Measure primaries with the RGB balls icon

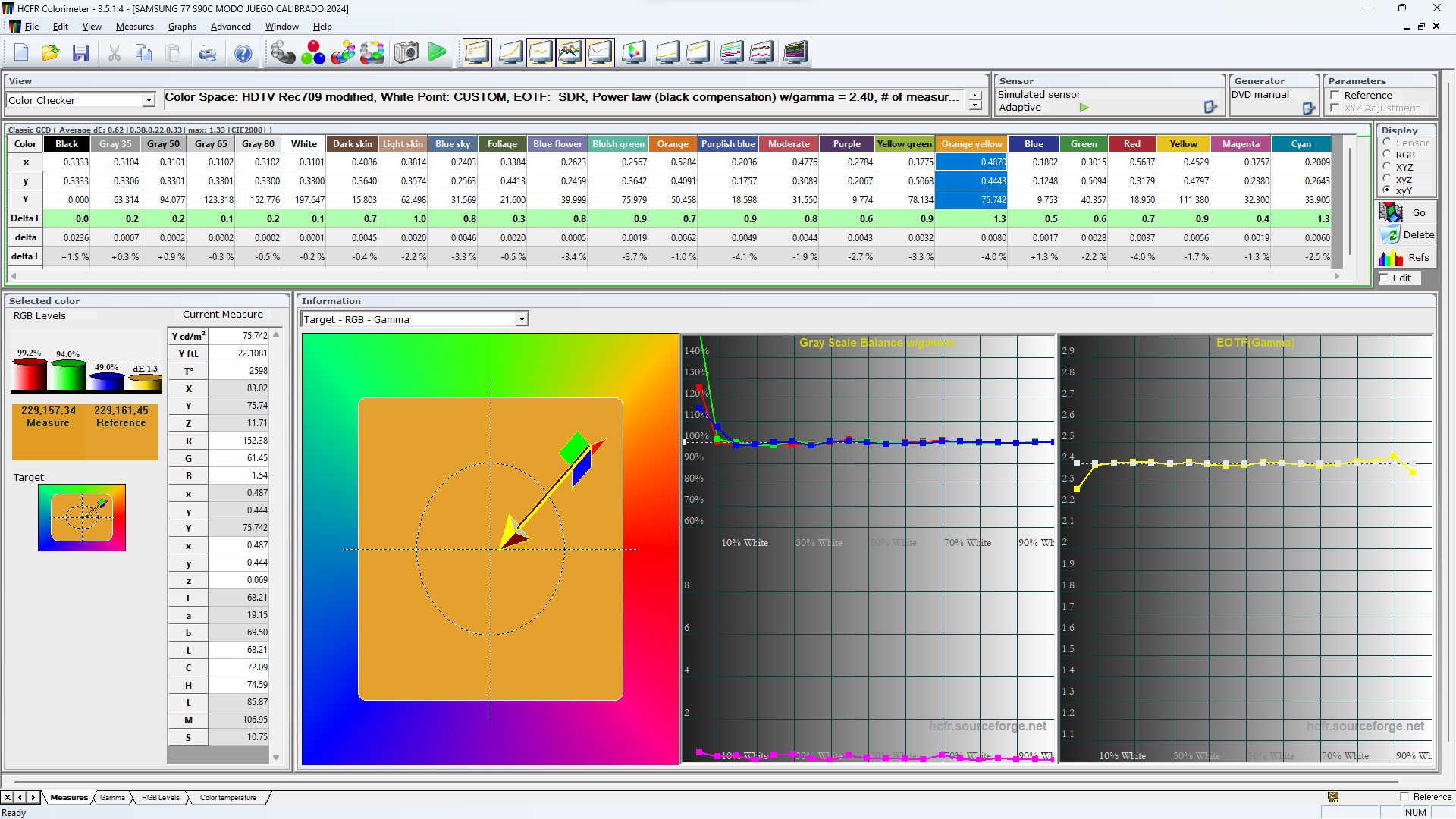click(x=312, y=53)
